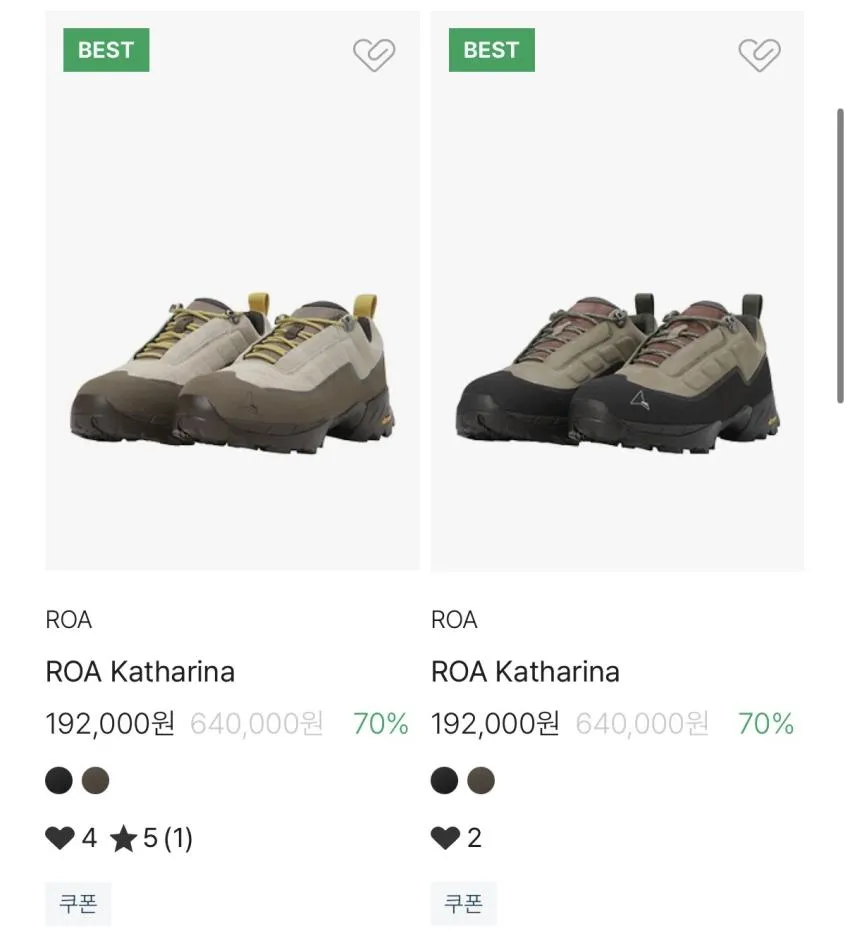The height and width of the screenshot is (947, 850).
Task: Click BEST badge on left product
Action: (106, 50)
